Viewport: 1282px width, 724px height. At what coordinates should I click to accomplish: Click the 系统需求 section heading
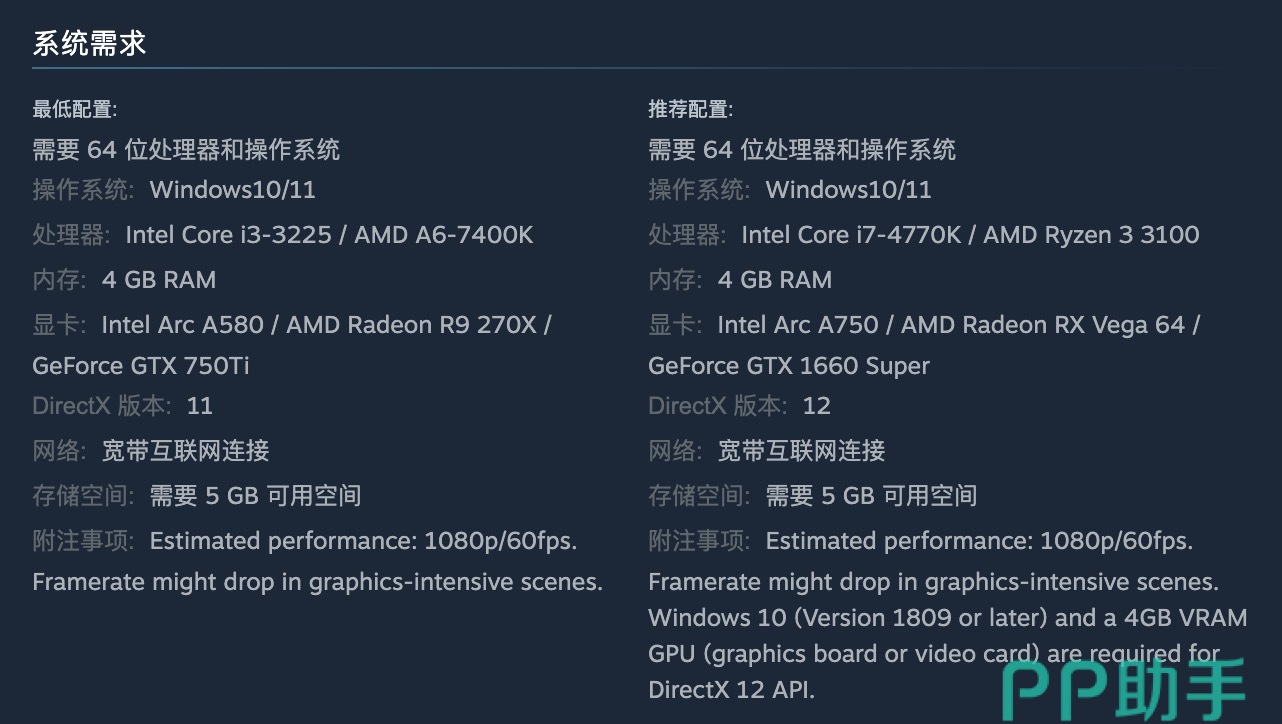[x=90, y=44]
